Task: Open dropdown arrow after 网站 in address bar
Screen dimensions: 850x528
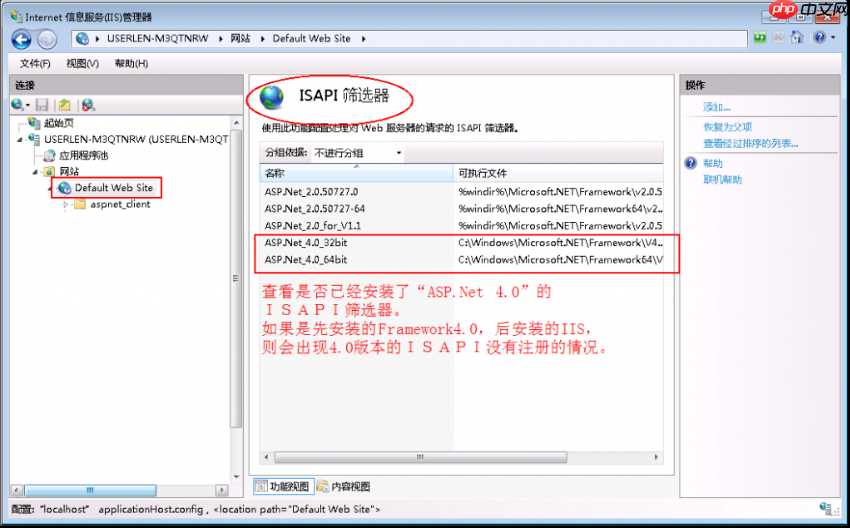Action: (262, 38)
